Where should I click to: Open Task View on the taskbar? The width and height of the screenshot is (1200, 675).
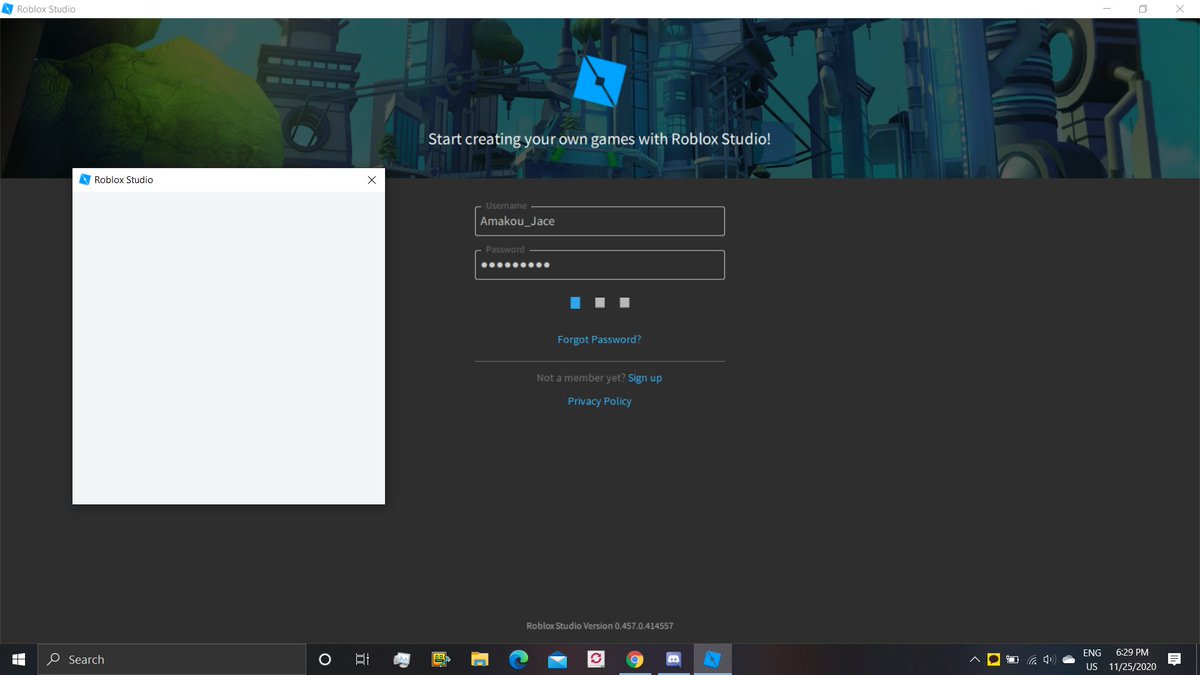362,659
